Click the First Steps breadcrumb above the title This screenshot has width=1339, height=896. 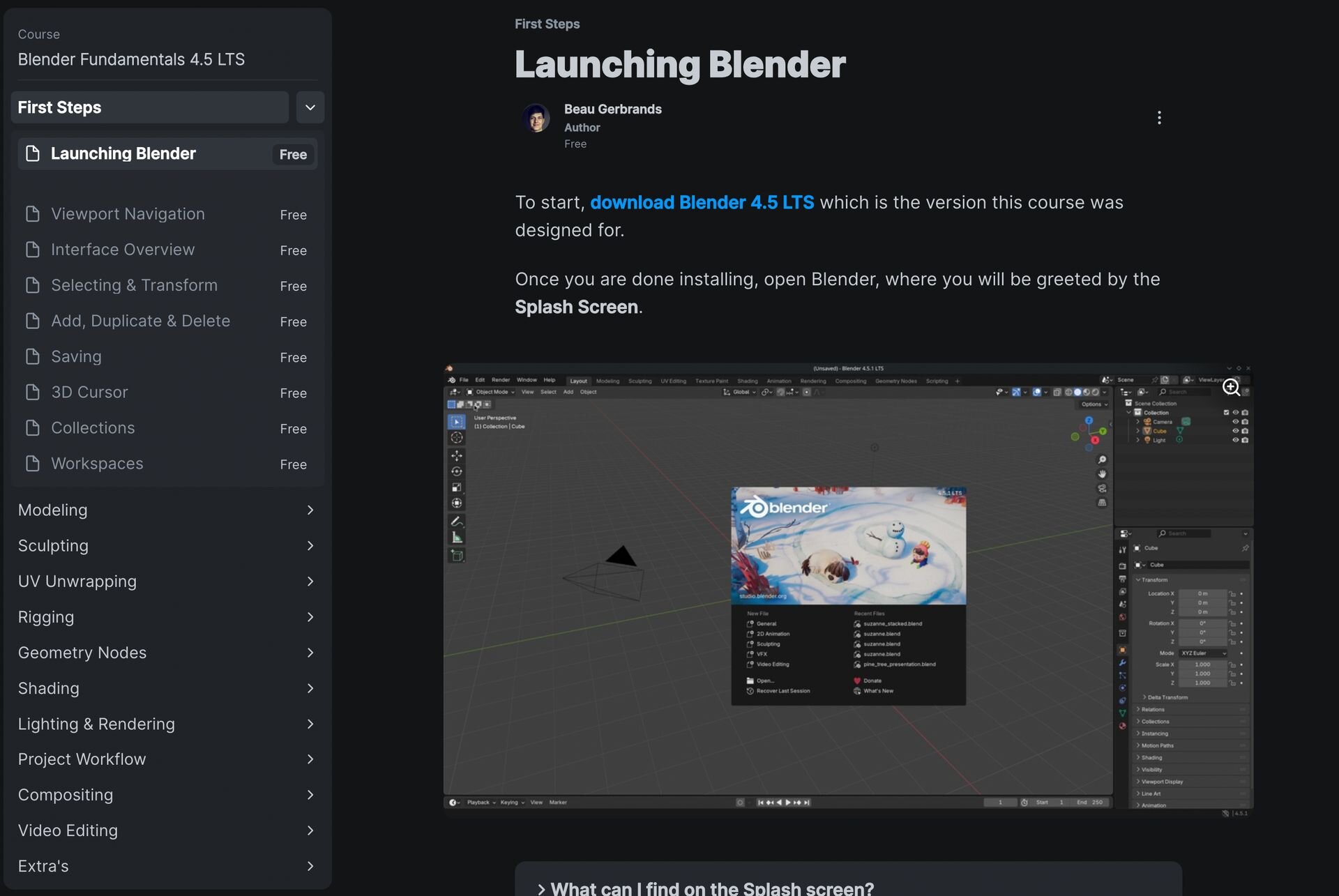pyautogui.click(x=547, y=24)
